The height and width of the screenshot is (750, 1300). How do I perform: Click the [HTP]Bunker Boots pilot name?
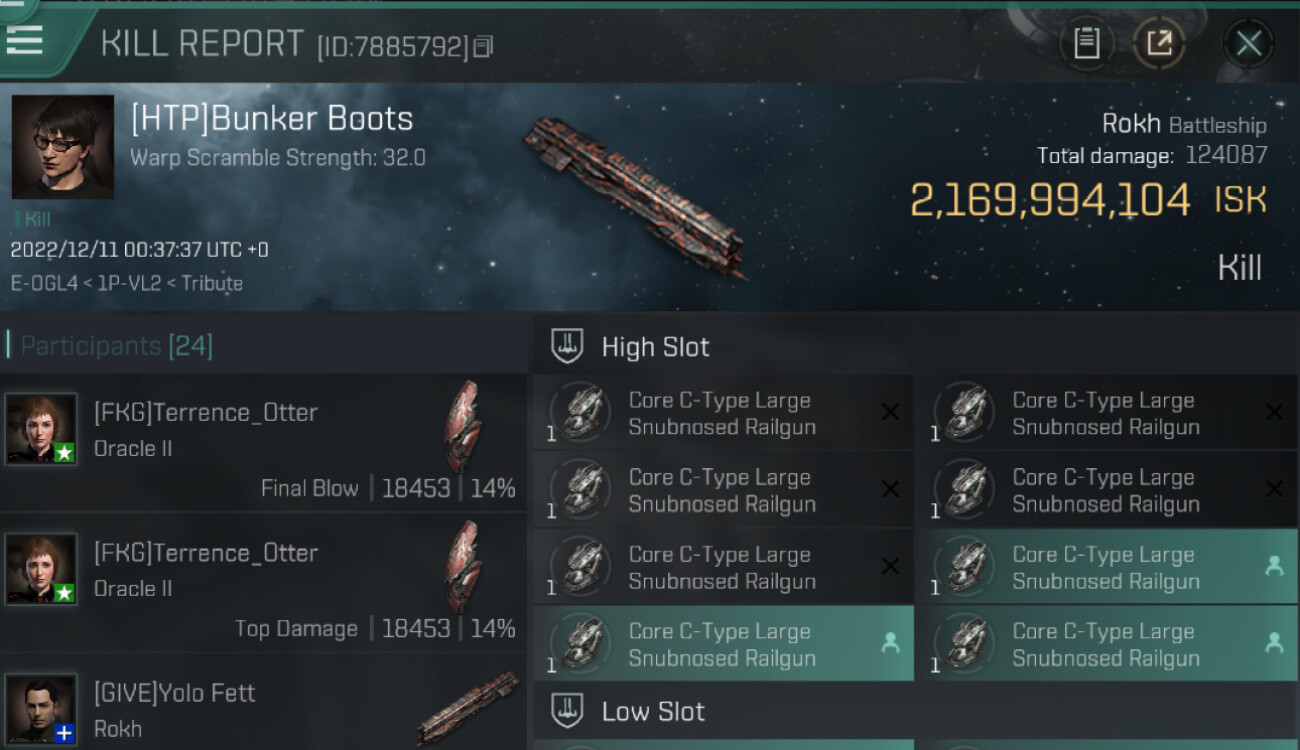point(272,119)
